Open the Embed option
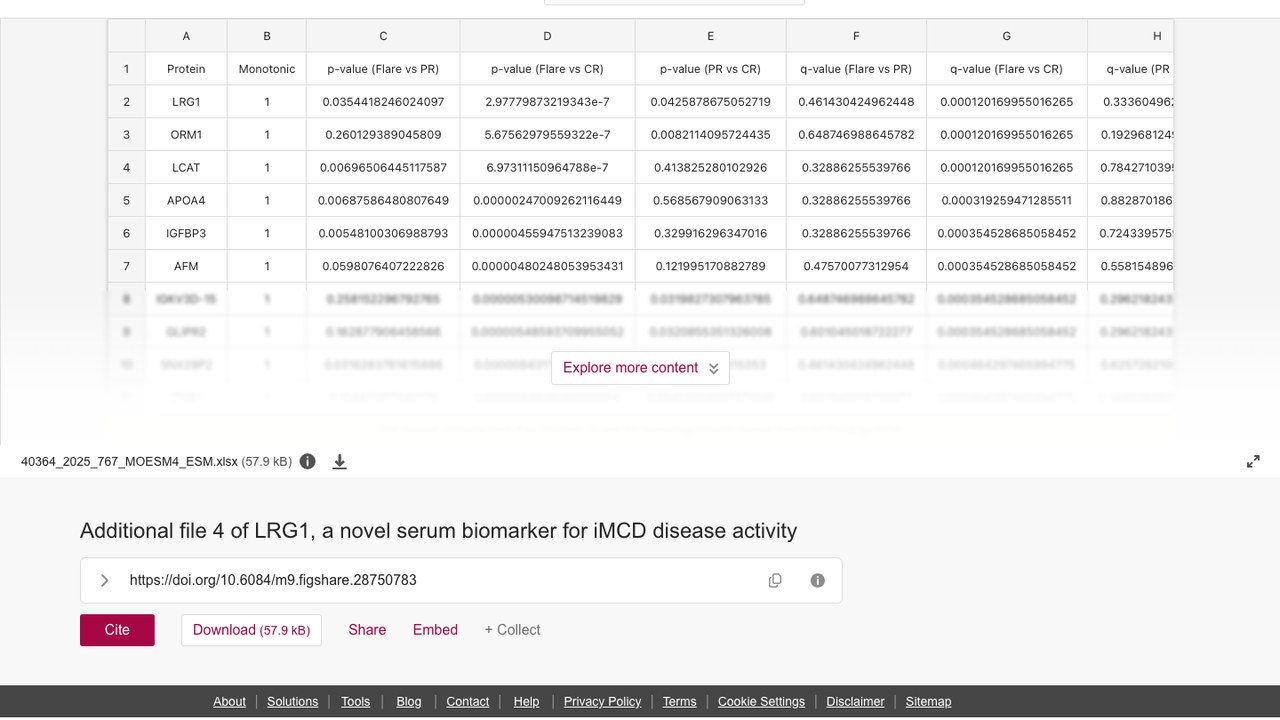 click(x=435, y=630)
